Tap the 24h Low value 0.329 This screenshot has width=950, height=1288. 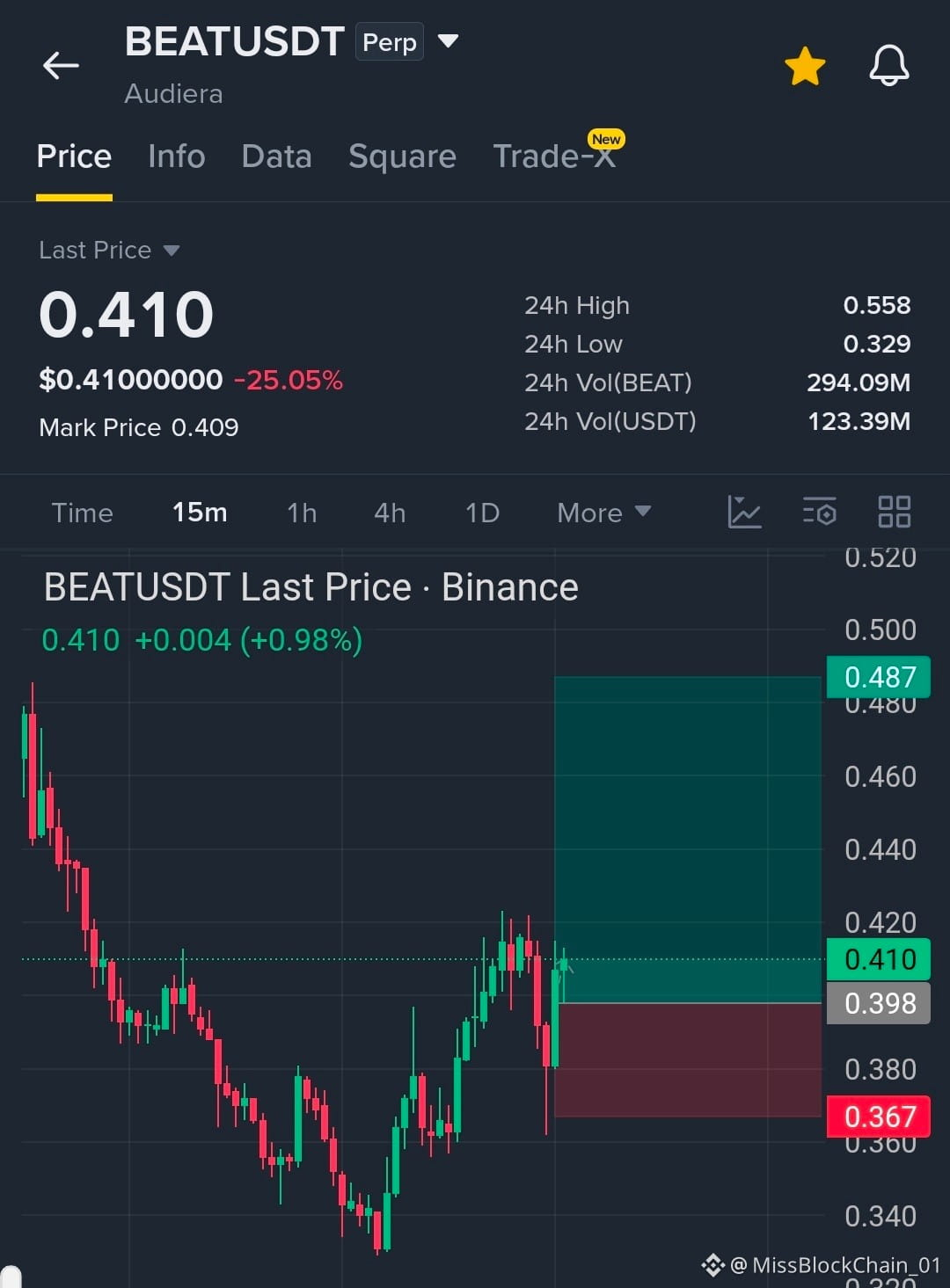point(877,344)
